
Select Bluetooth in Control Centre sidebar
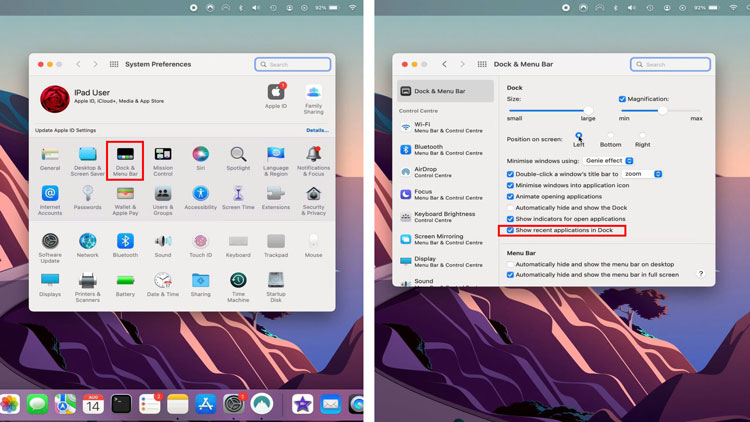click(445, 150)
